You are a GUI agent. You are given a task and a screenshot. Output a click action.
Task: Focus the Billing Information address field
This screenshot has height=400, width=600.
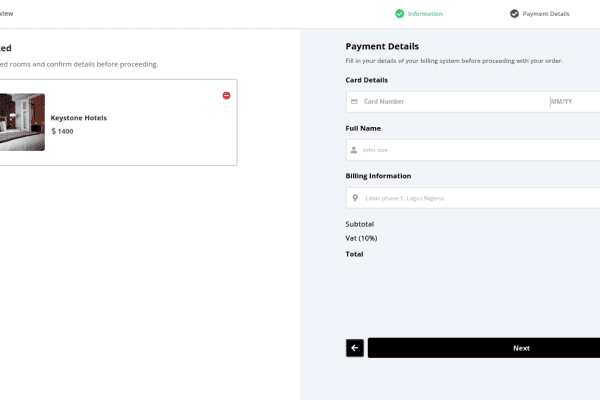[473, 198]
